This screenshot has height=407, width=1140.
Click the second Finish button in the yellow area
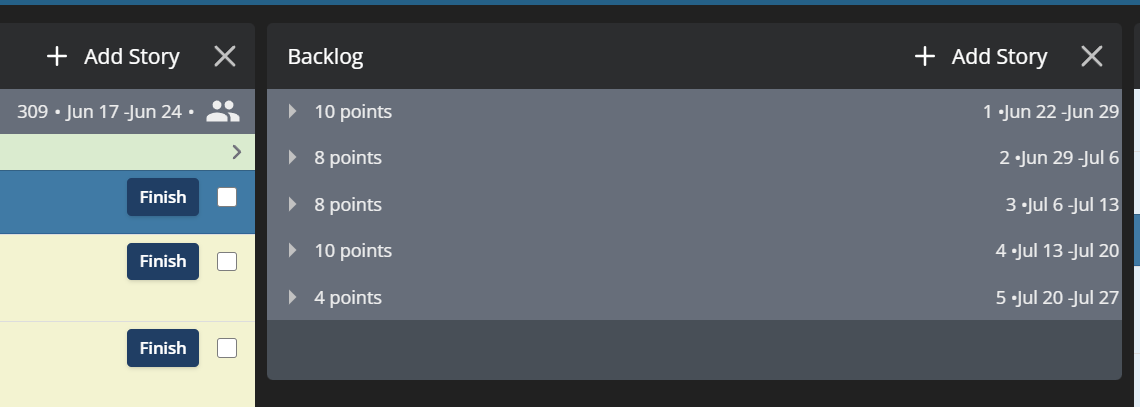pos(163,261)
